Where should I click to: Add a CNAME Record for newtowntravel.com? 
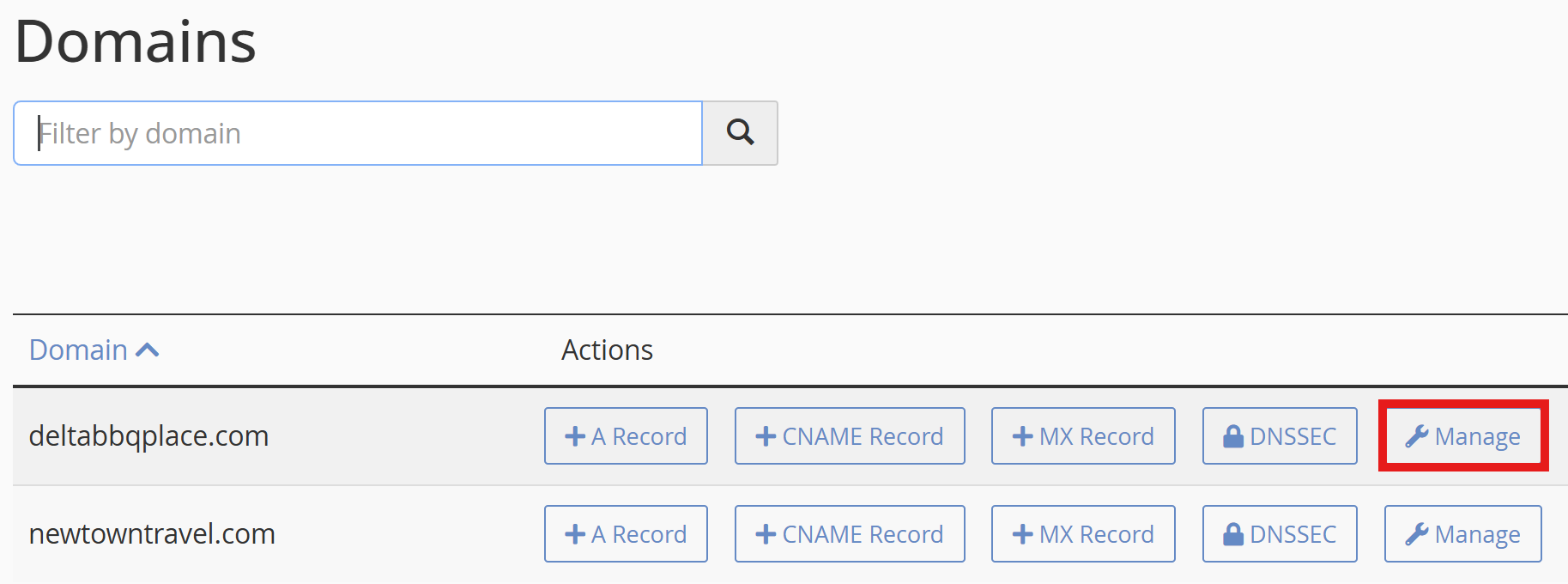coord(850,534)
